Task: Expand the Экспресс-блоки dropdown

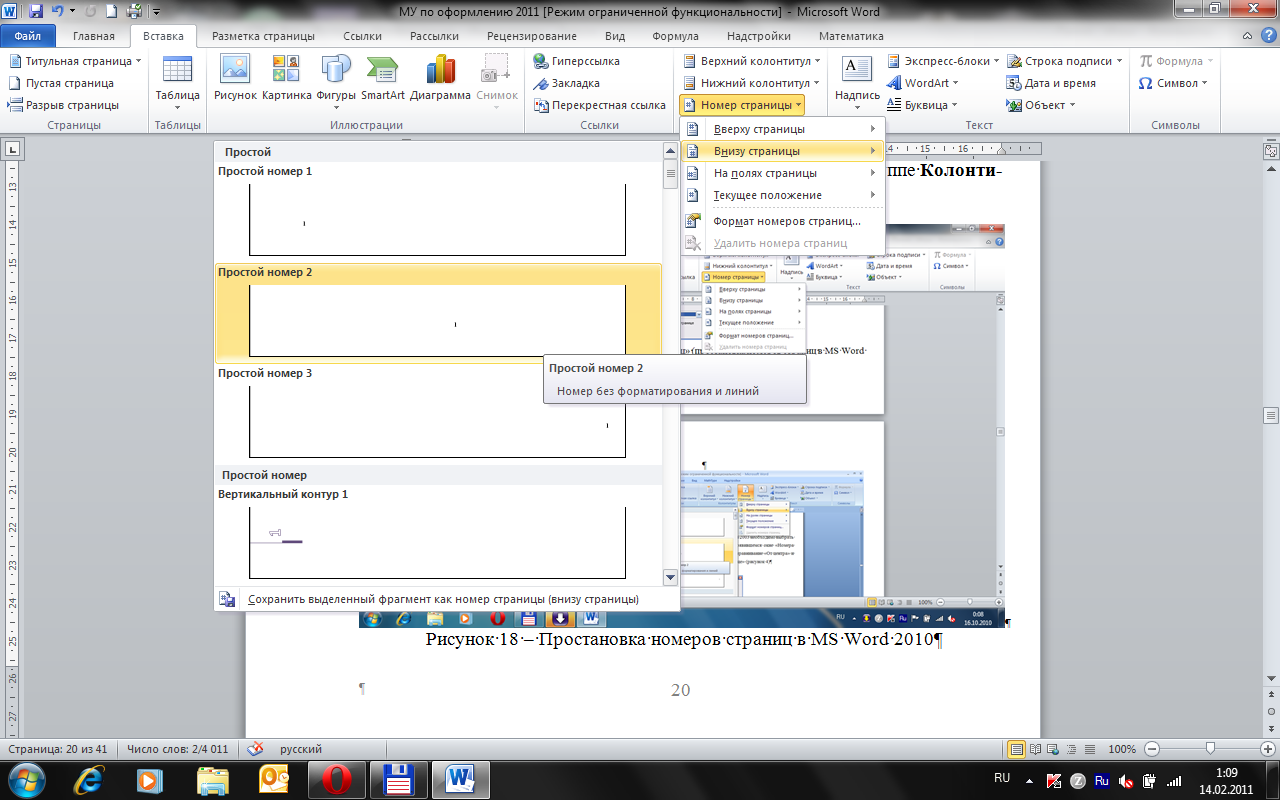Action: (x=996, y=61)
